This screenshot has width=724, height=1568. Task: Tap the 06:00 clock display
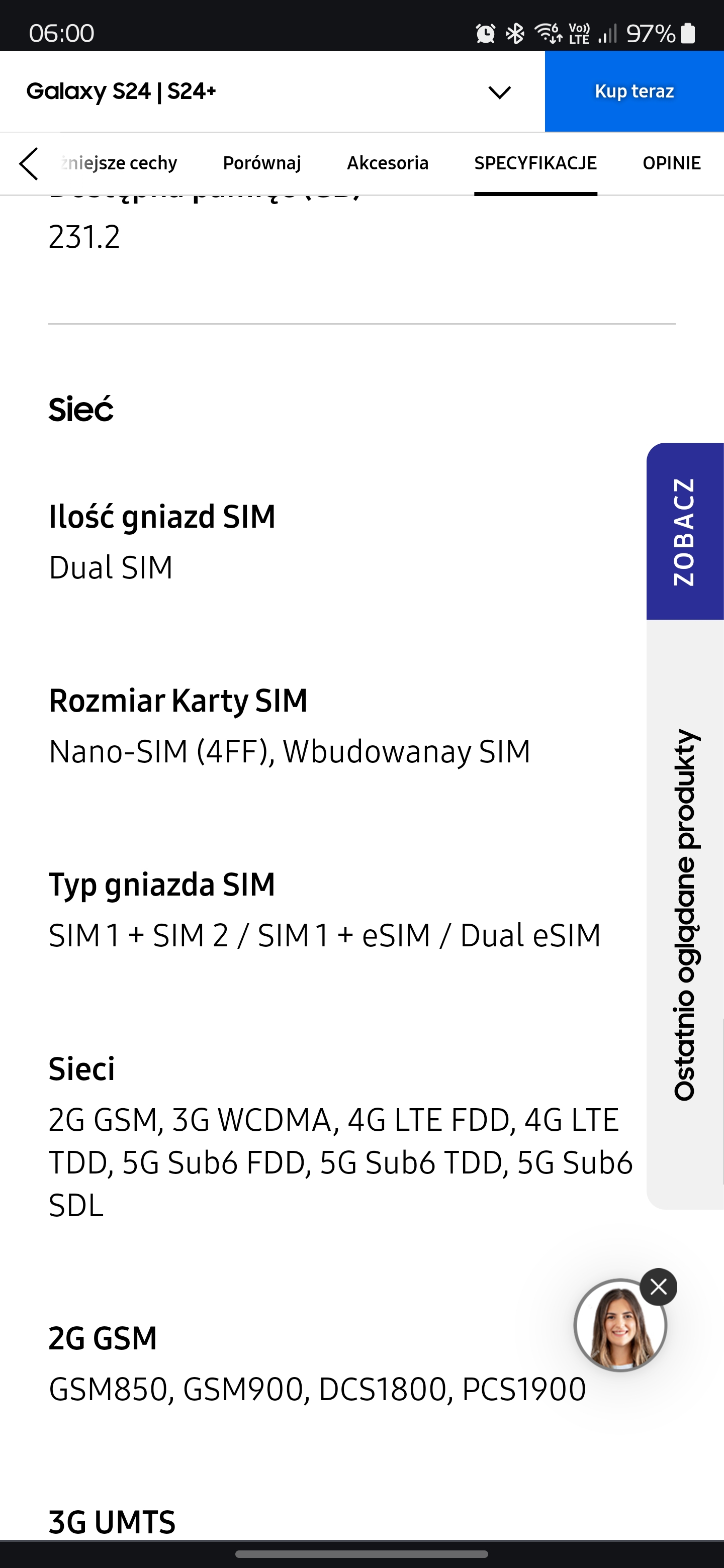coord(61,34)
